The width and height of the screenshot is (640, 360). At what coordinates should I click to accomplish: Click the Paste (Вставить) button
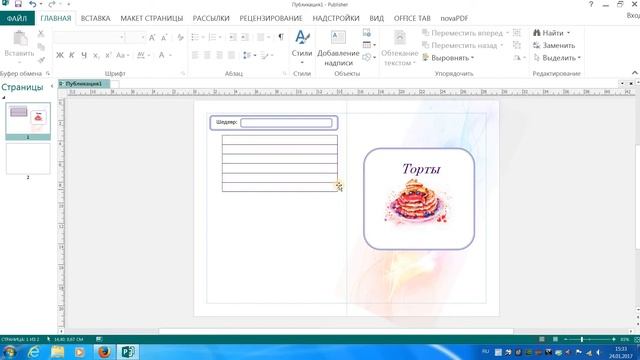(x=19, y=47)
